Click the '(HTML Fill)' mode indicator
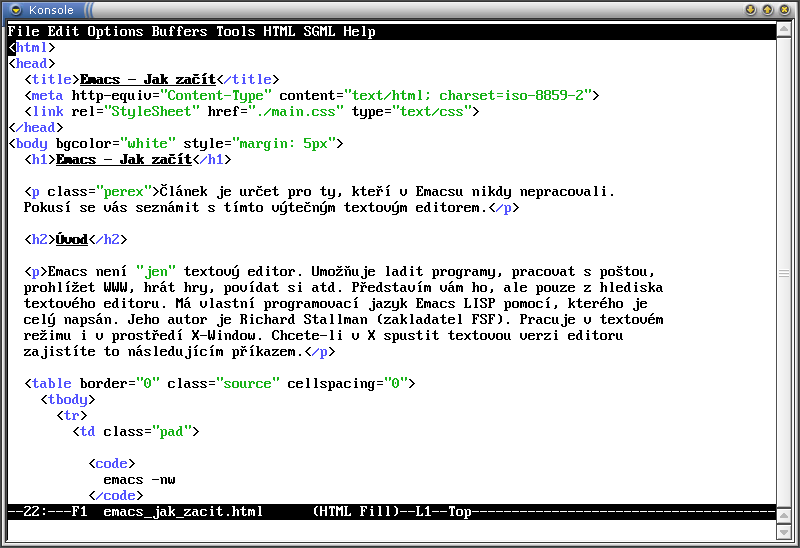This screenshot has width=800, height=548. click(355, 511)
